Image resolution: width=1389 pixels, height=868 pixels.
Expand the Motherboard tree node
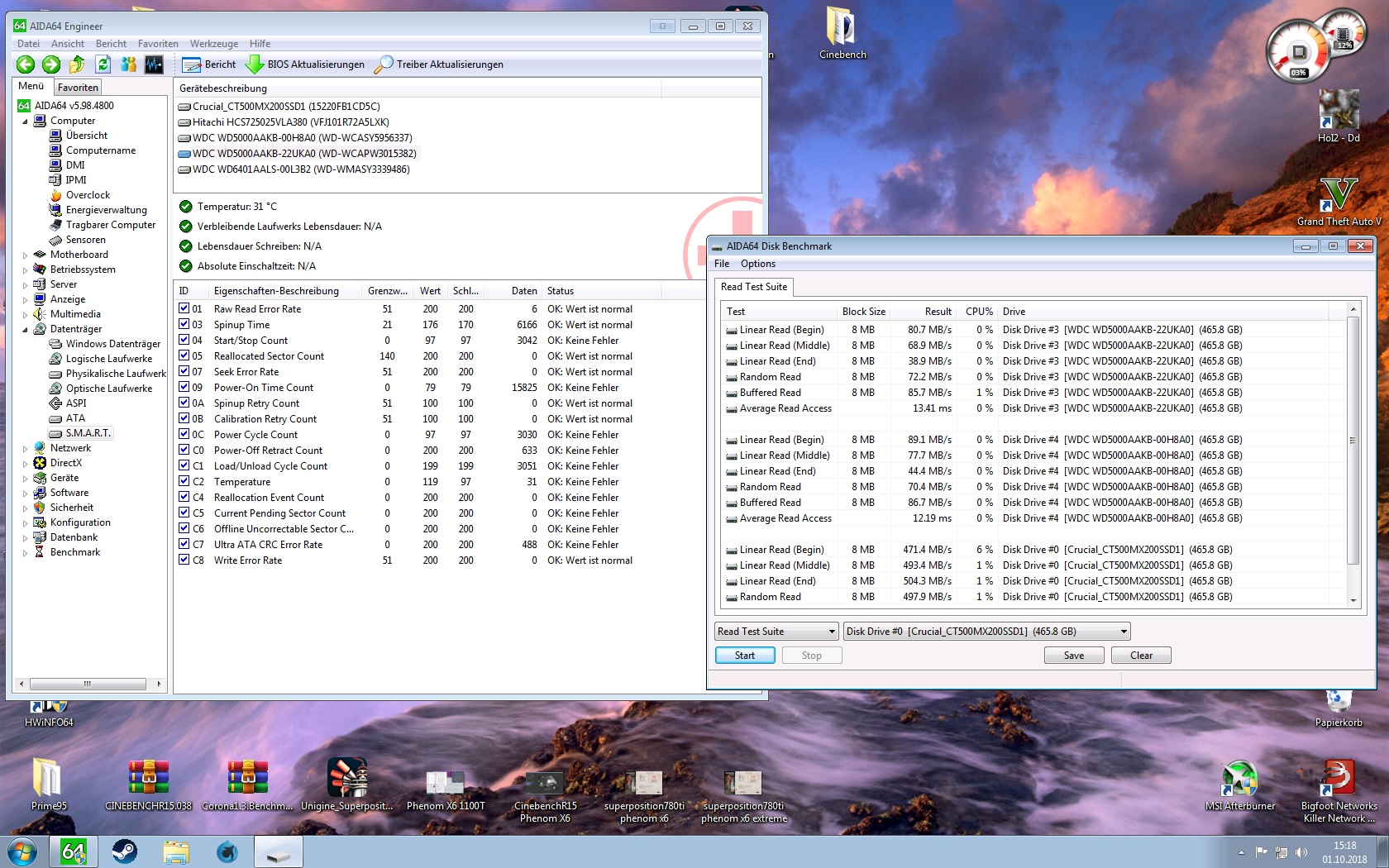tap(25, 255)
